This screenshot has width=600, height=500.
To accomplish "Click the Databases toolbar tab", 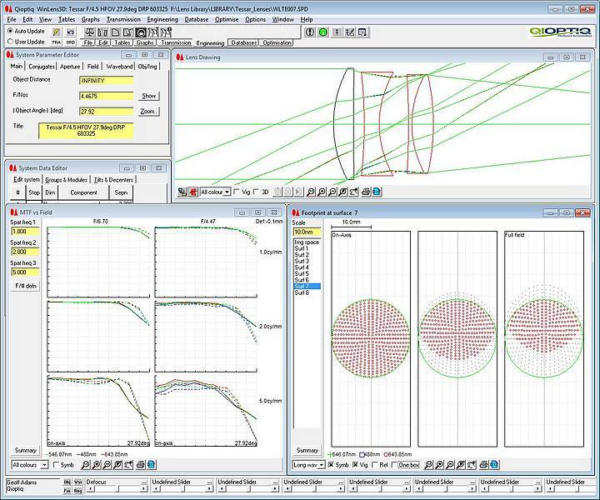I will pyautogui.click(x=243, y=42).
